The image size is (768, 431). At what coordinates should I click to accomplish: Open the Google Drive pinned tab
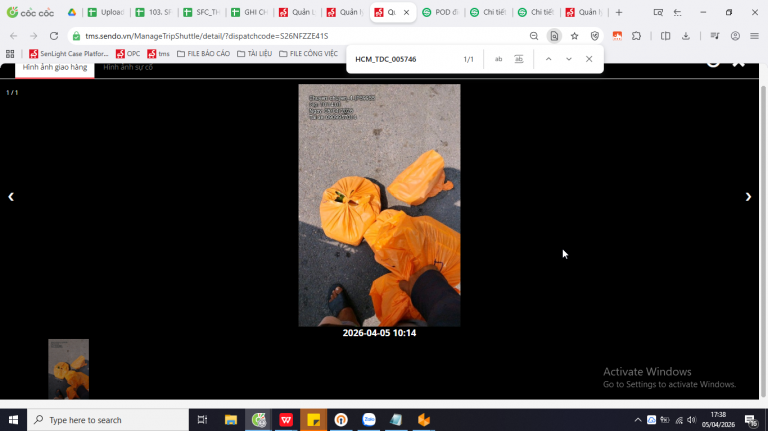coord(72,12)
